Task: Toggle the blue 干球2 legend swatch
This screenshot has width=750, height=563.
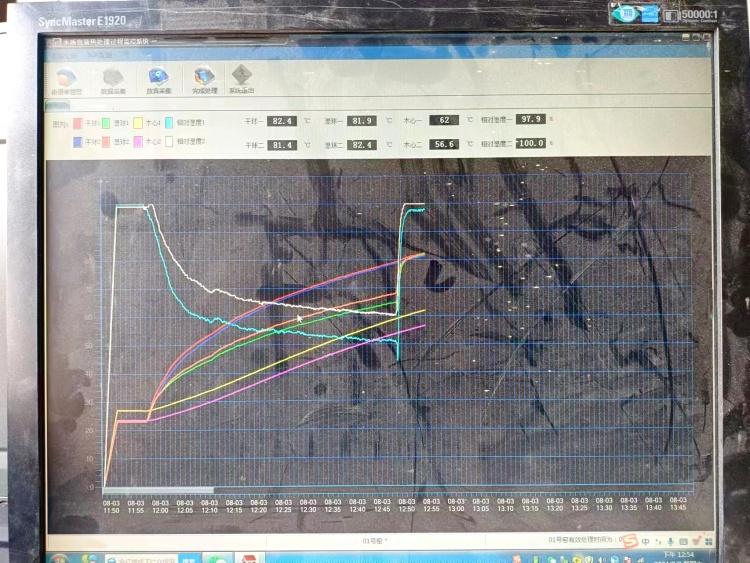Action: [x=76, y=142]
